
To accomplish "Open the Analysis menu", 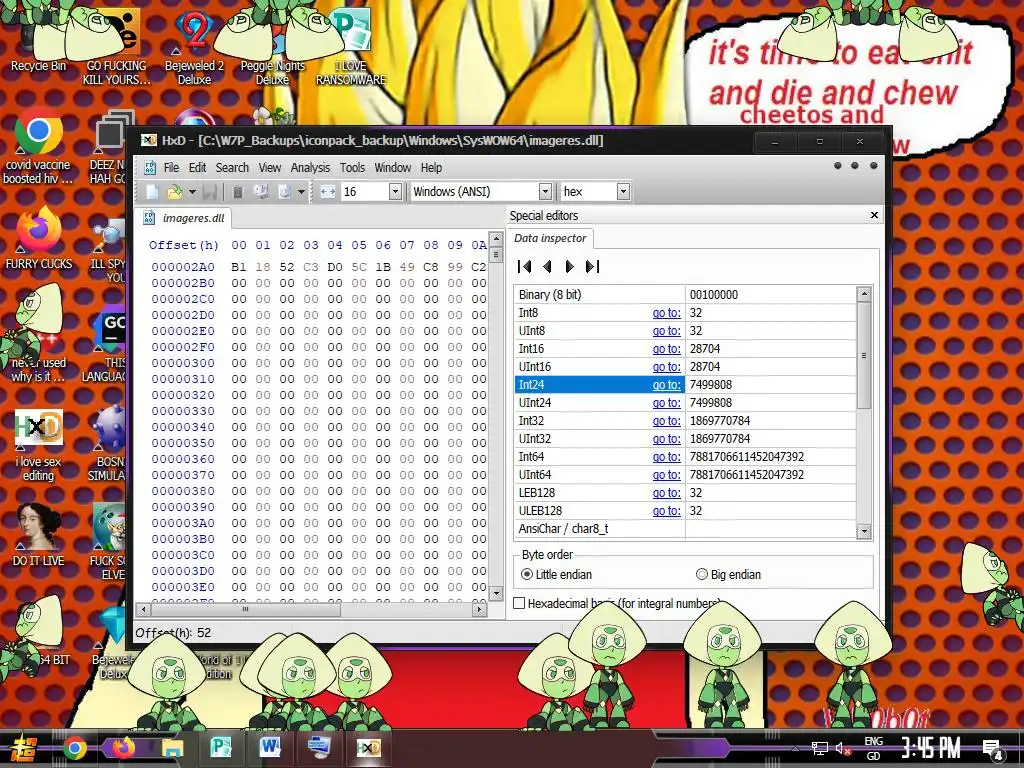I will click(x=310, y=168).
